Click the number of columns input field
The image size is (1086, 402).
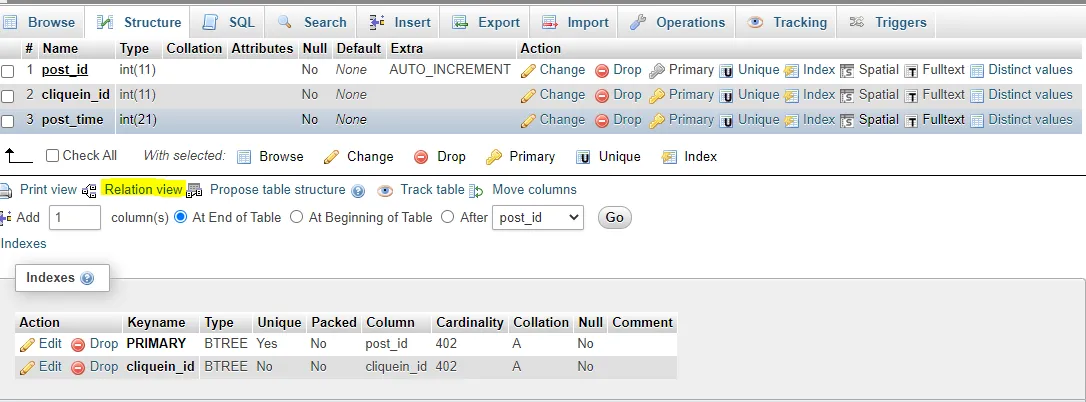coord(75,217)
